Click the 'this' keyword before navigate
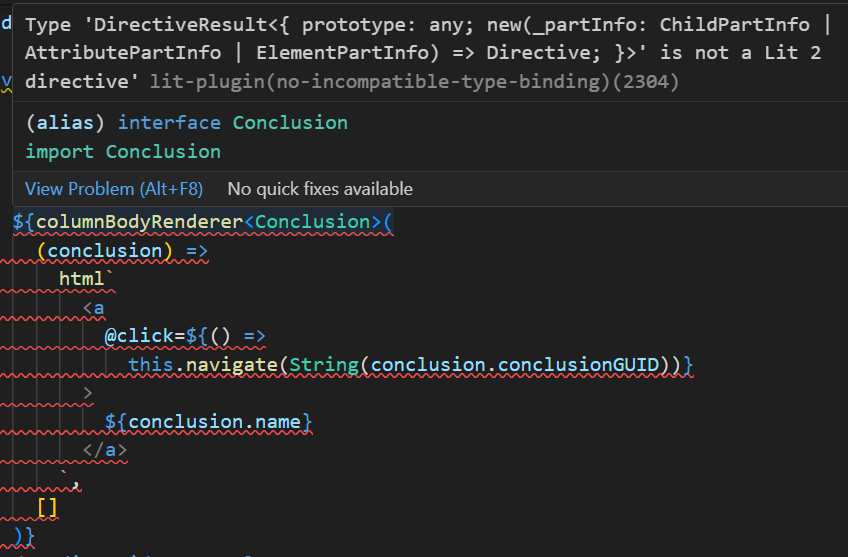This screenshot has width=848, height=557. point(151,365)
